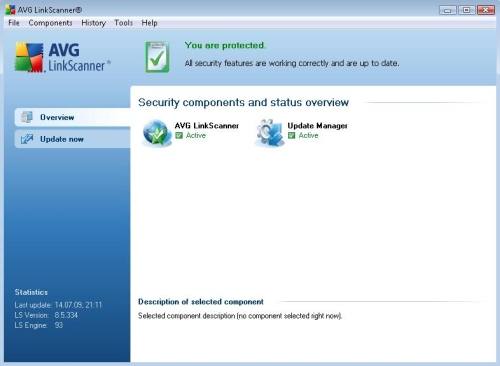500x366 pixels.
Task: Maximize the AVG LinkScanner window
Action: [x=467, y=10]
